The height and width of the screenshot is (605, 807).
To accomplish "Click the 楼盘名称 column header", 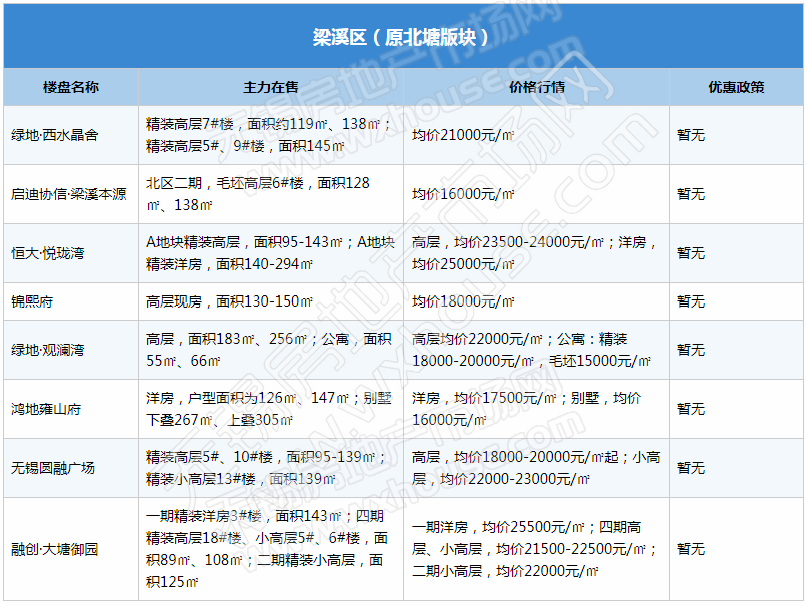I will click(x=71, y=87).
